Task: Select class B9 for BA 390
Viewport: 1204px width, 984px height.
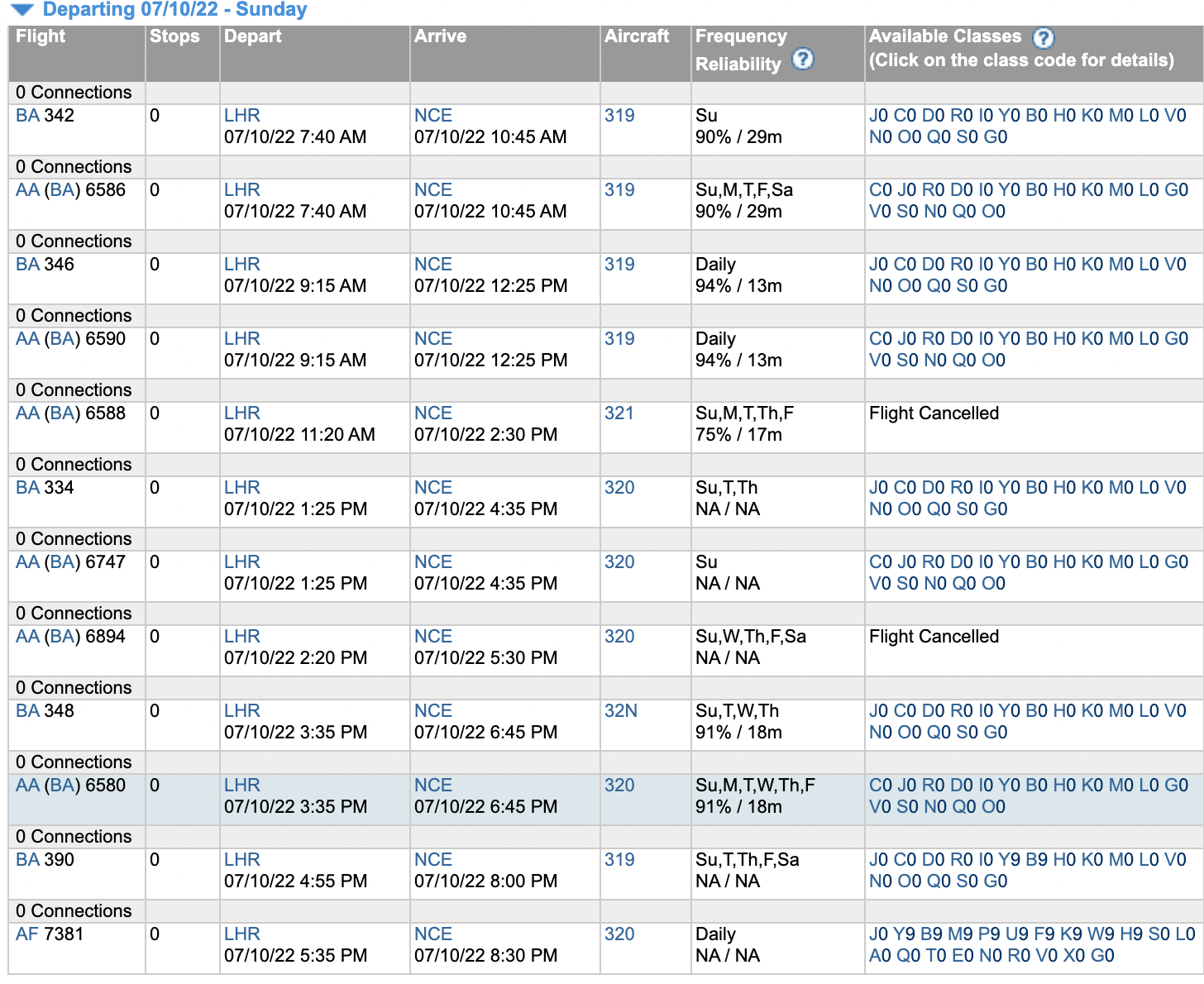Action: tap(1036, 860)
